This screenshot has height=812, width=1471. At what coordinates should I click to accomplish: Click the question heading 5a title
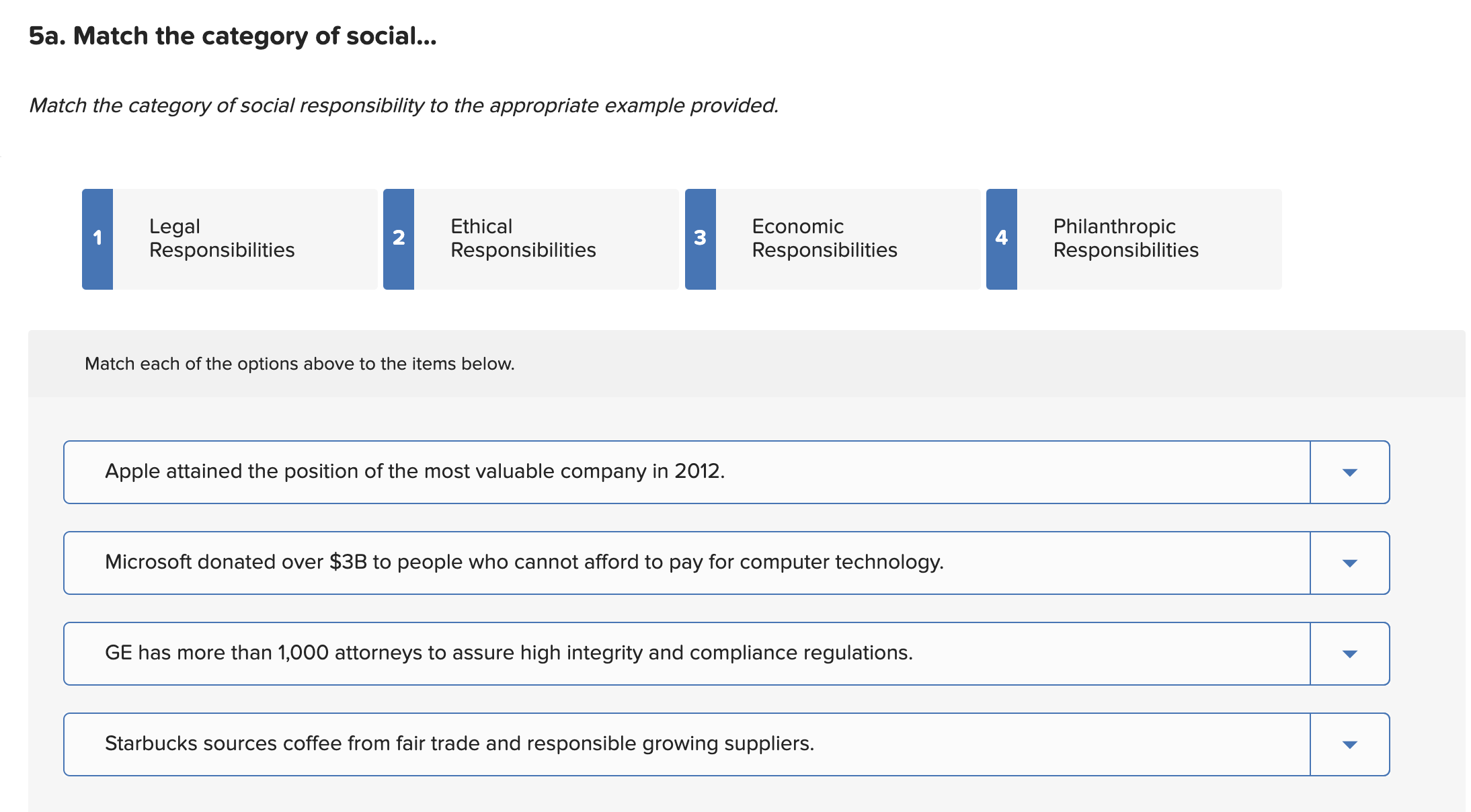pyautogui.click(x=233, y=36)
